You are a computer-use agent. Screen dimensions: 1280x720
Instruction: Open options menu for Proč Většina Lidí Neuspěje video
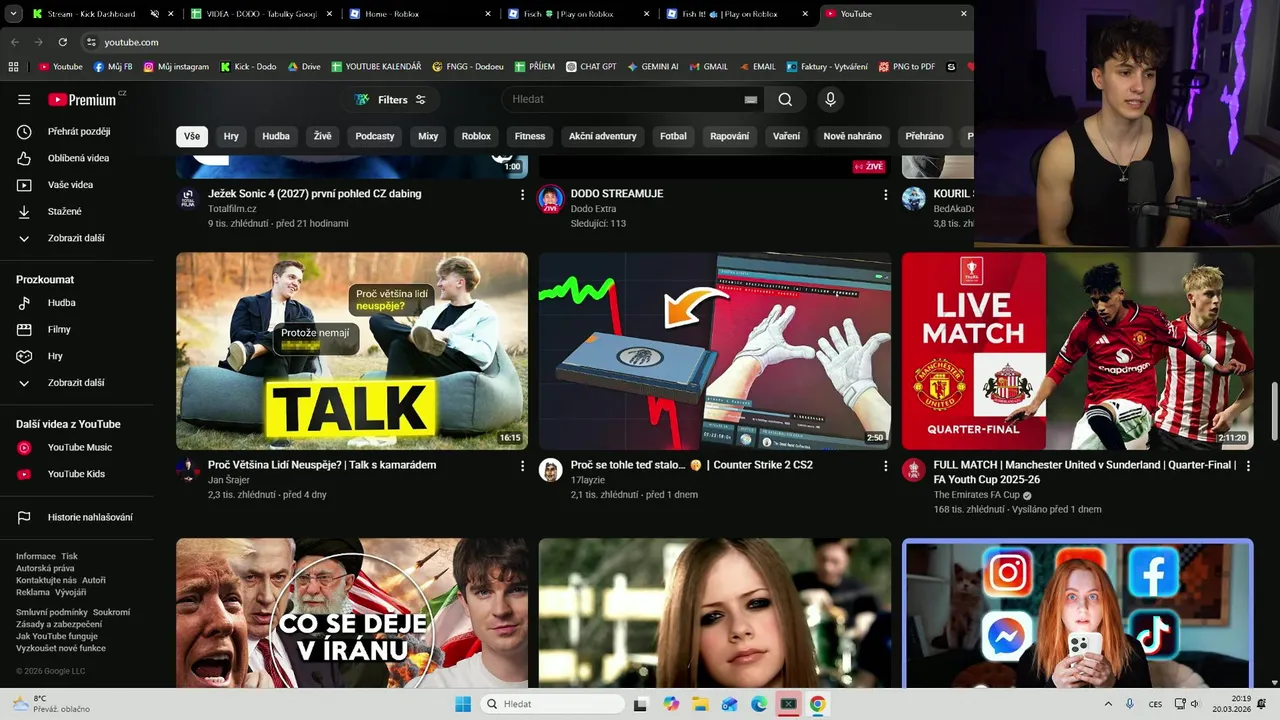coord(522,466)
